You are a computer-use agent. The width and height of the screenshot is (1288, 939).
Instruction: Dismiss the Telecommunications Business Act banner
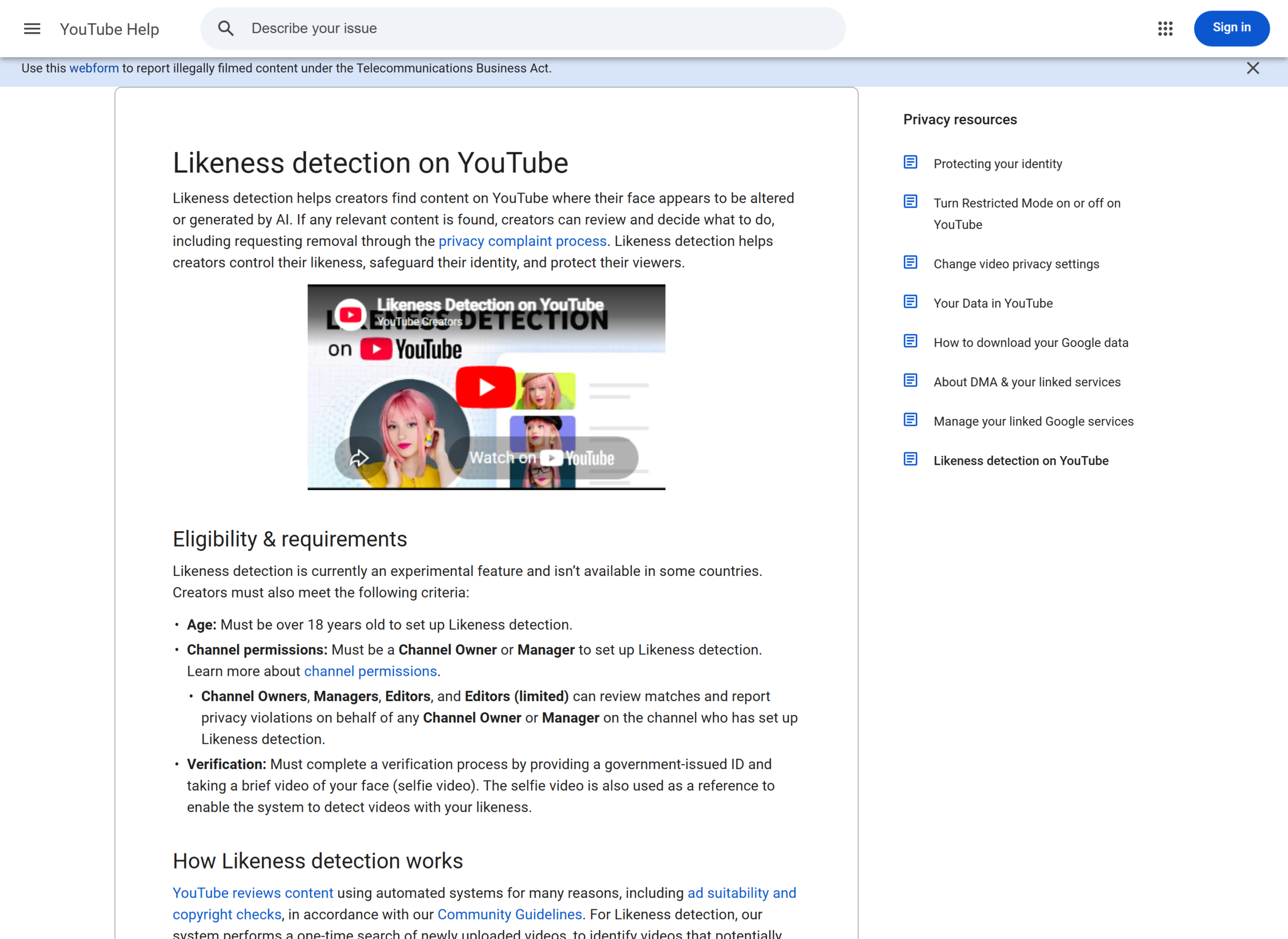[x=1253, y=68]
